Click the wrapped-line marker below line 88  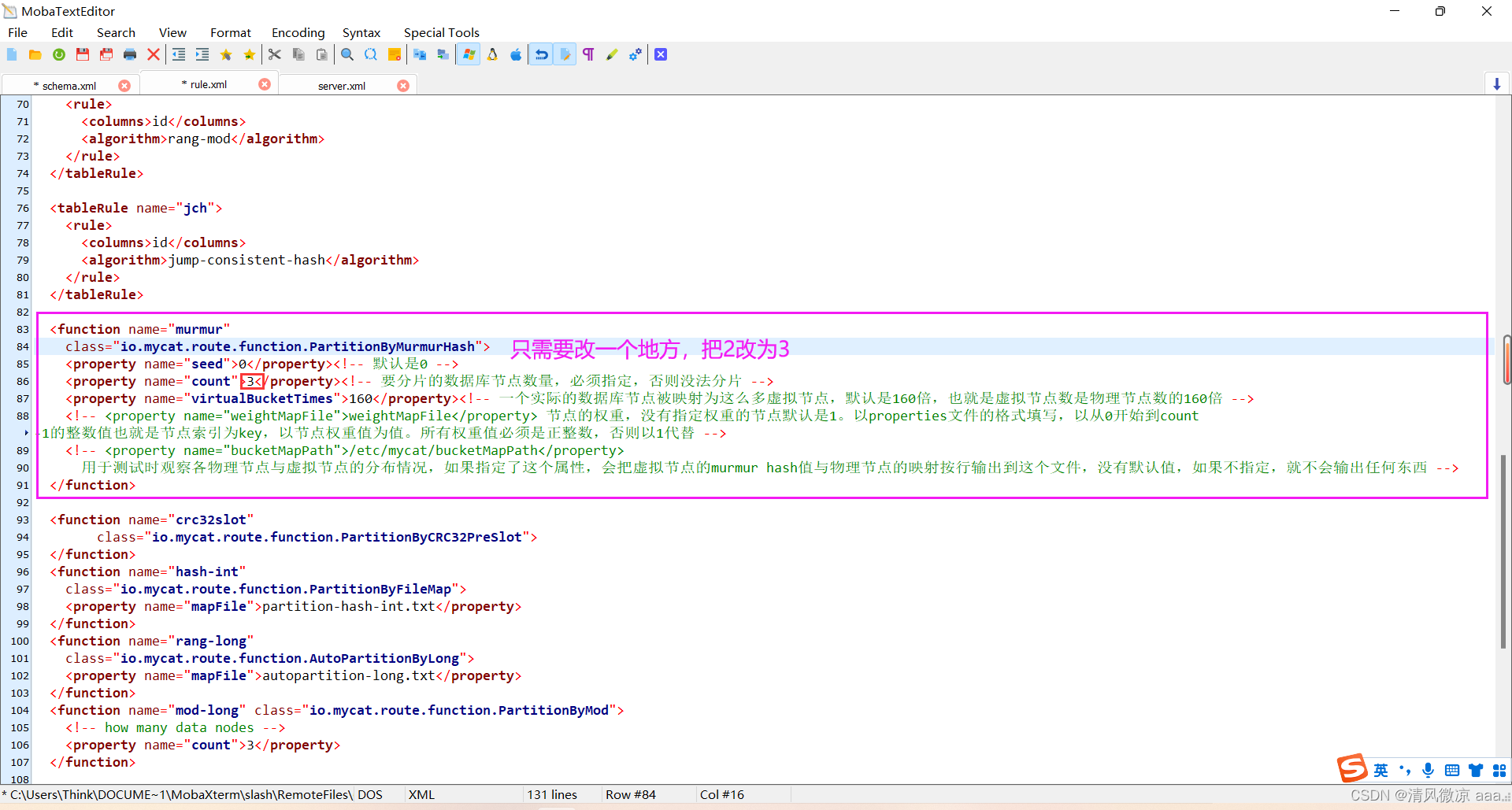[26, 432]
